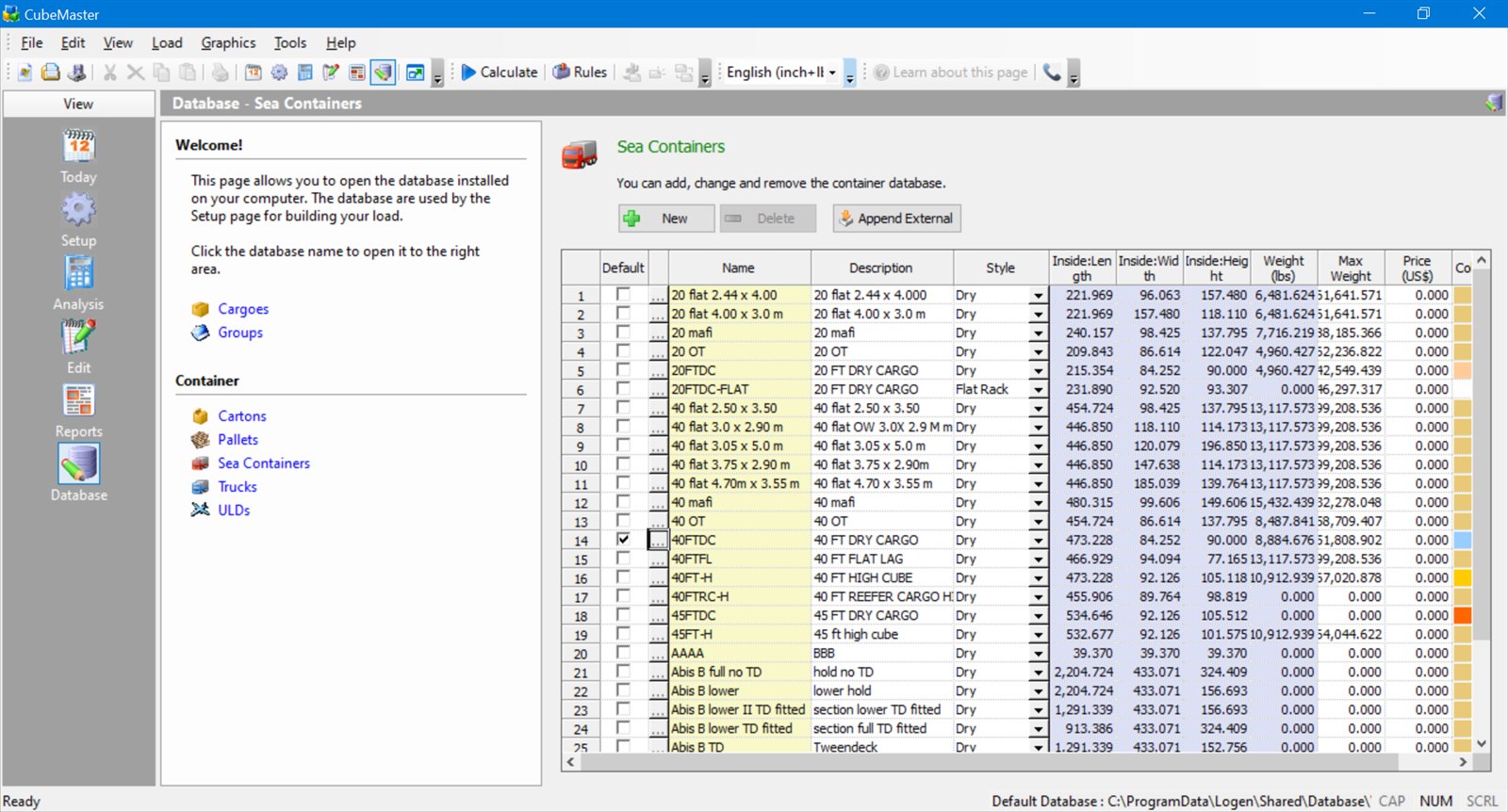Click the phone contact toolbar icon
The height and width of the screenshot is (812, 1508).
1052,73
